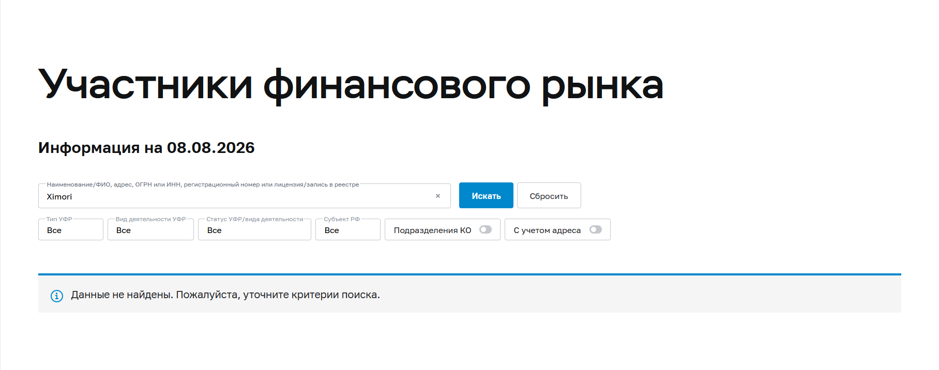Image resolution: width=939 pixels, height=370 pixels.
Task: Open the Статус УФР/вида деятельности dropdown
Action: pyautogui.click(x=255, y=230)
